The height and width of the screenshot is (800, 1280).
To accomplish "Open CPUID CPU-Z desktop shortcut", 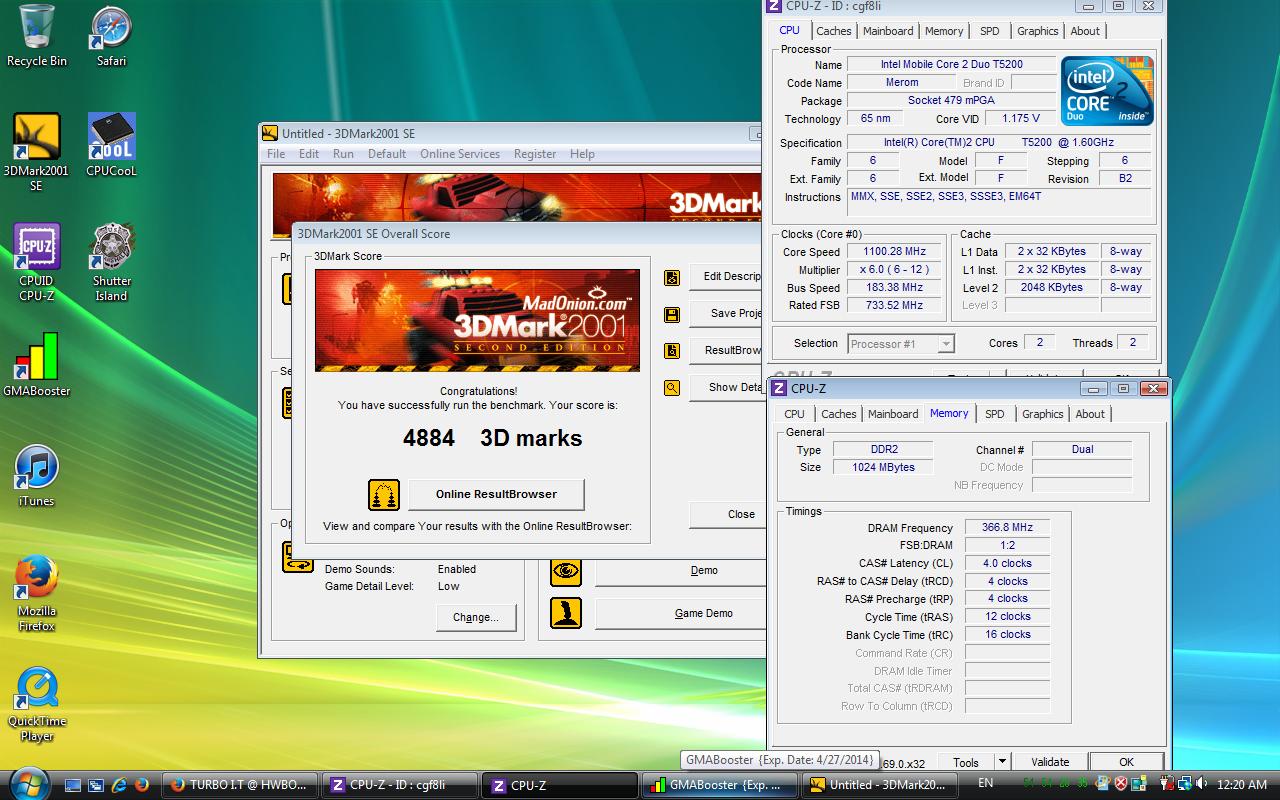I will [x=37, y=262].
